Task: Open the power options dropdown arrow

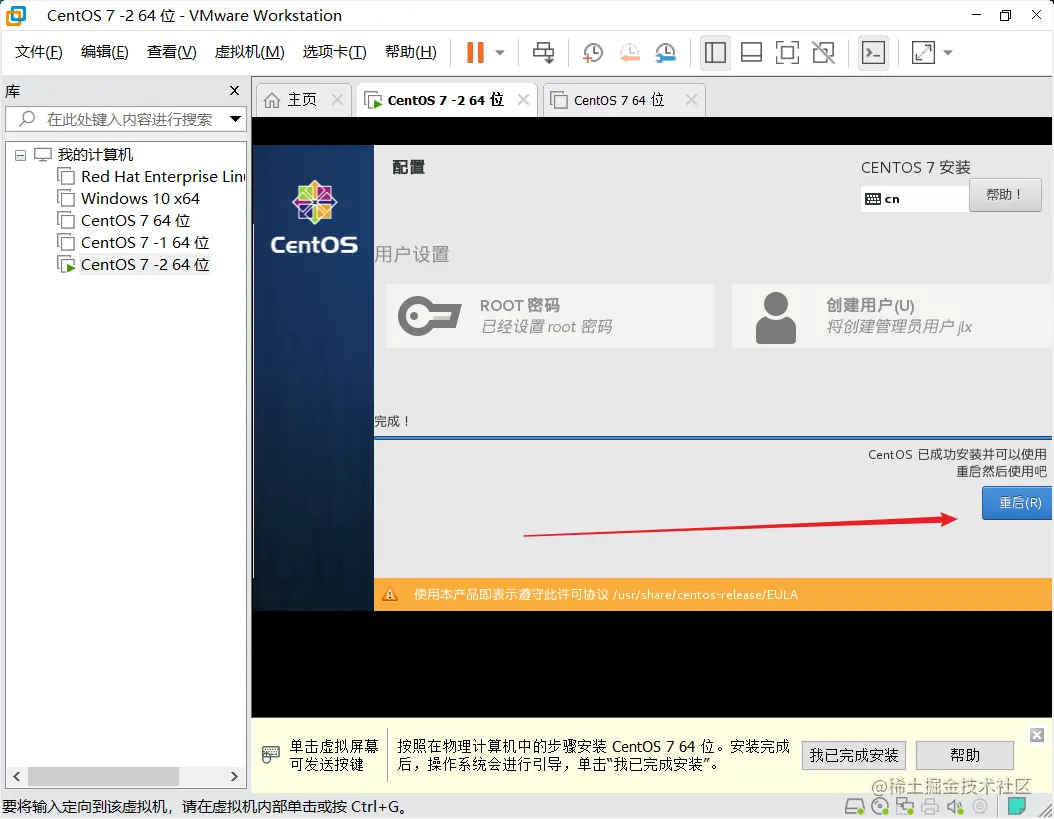Action: click(500, 52)
